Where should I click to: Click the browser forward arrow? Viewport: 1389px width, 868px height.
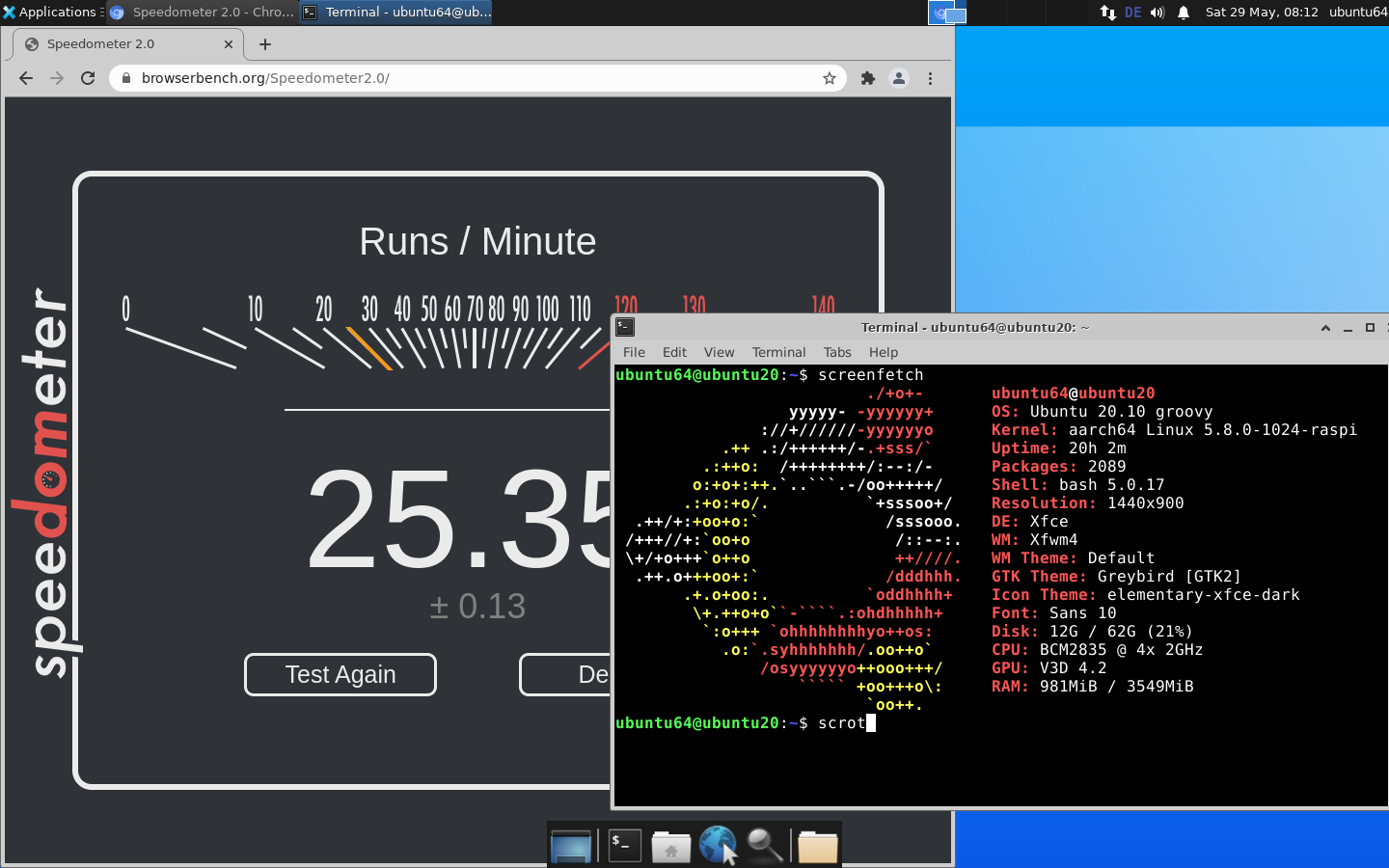point(57,78)
